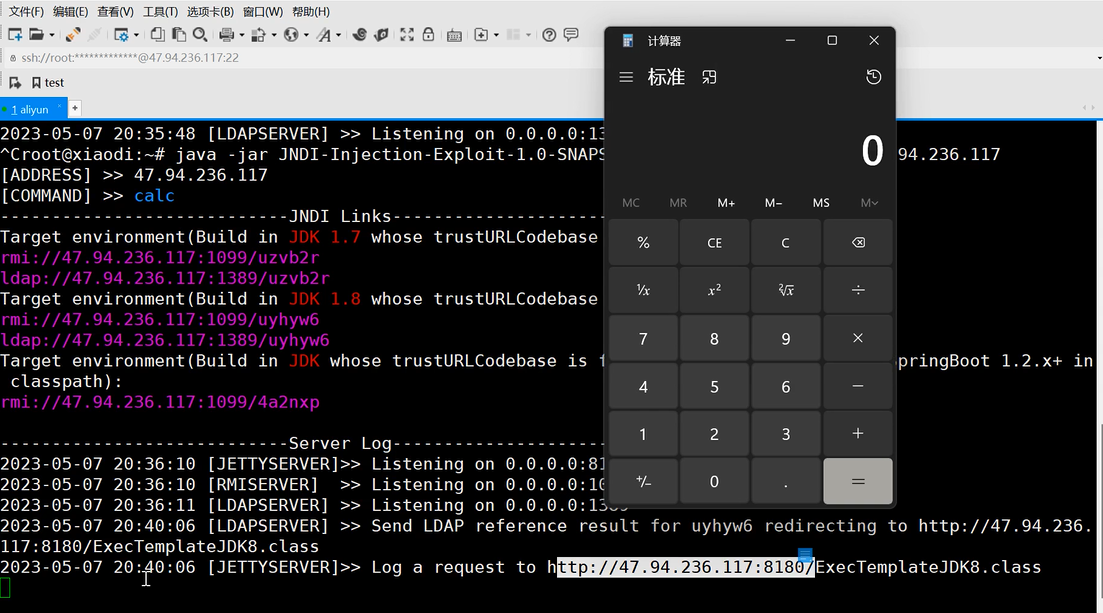The width and height of the screenshot is (1103, 613).
Task: Click the Disconnect icon in the toolbar
Action: [x=94, y=34]
